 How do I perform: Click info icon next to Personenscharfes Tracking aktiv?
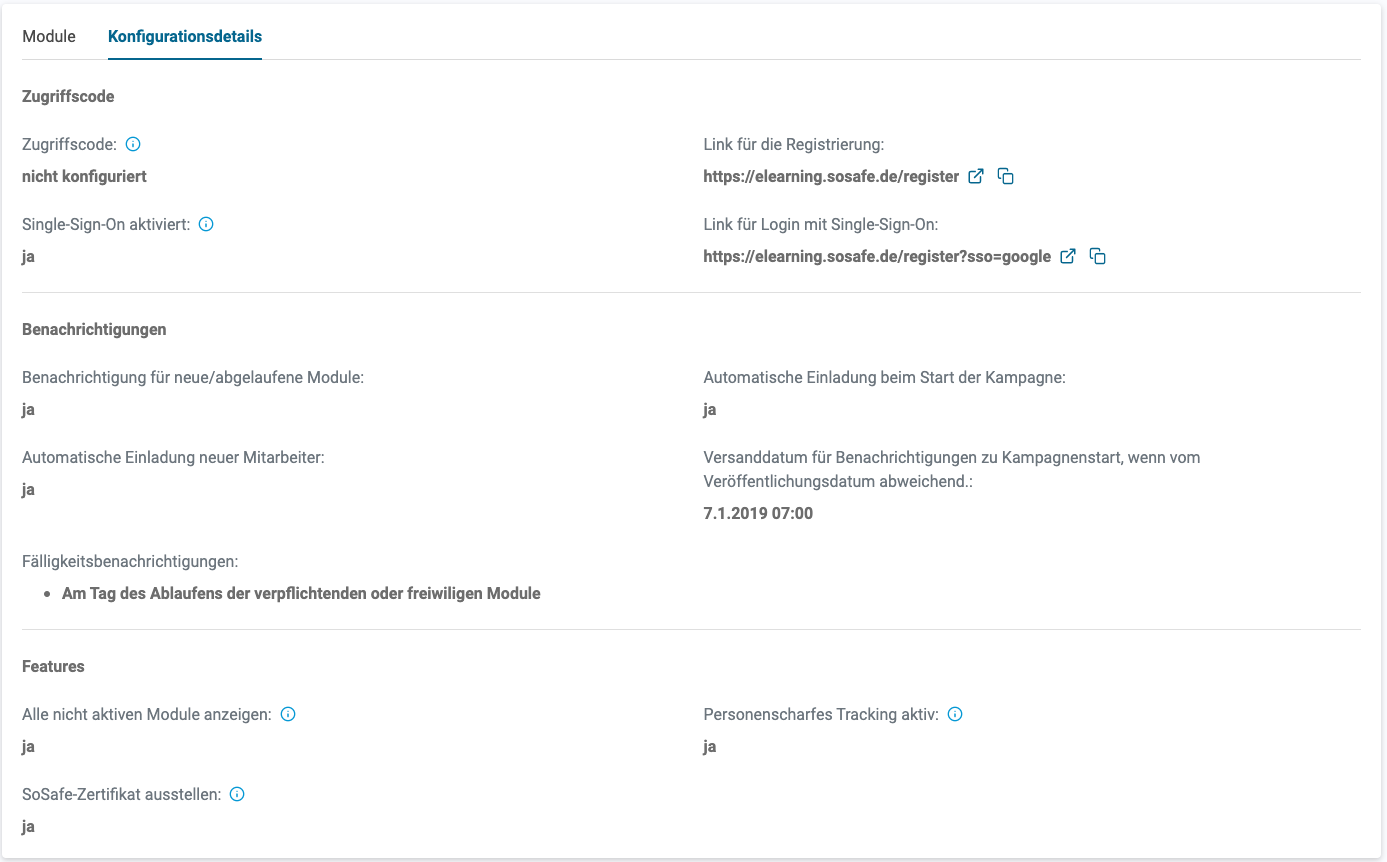click(955, 714)
